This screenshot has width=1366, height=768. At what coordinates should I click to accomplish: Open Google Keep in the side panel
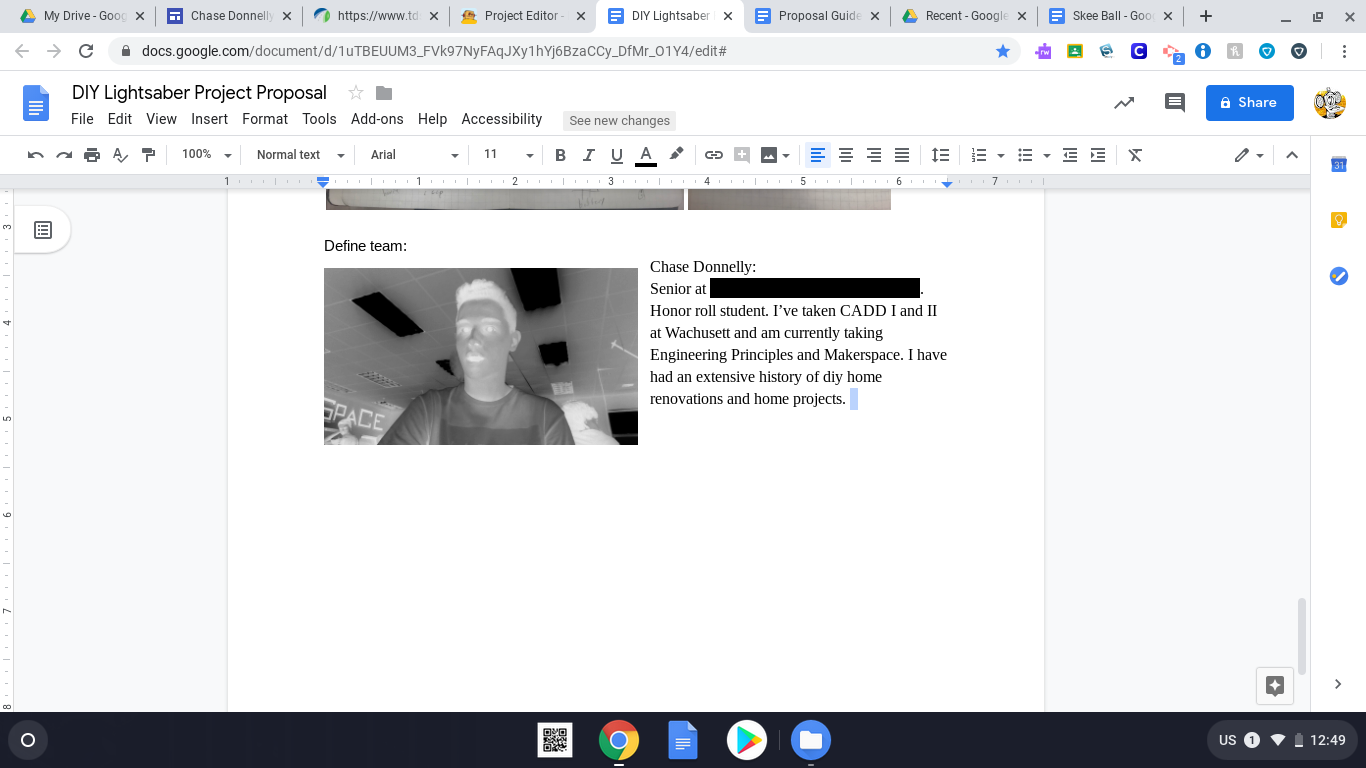click(1339, 220)
